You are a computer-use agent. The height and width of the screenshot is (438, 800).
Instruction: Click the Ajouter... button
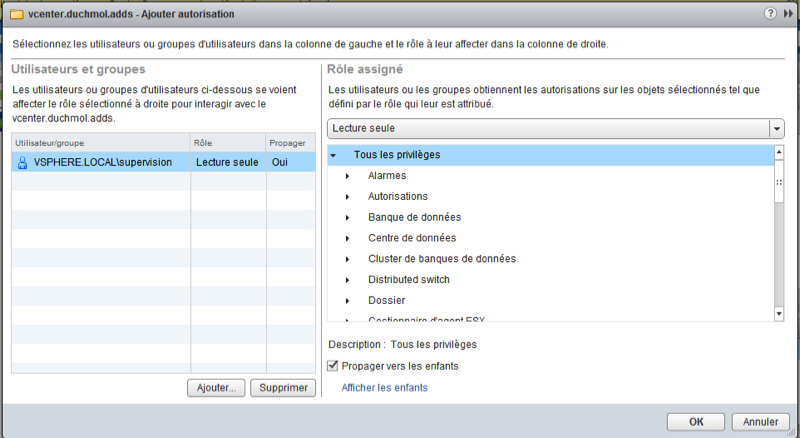pos(215,388)
